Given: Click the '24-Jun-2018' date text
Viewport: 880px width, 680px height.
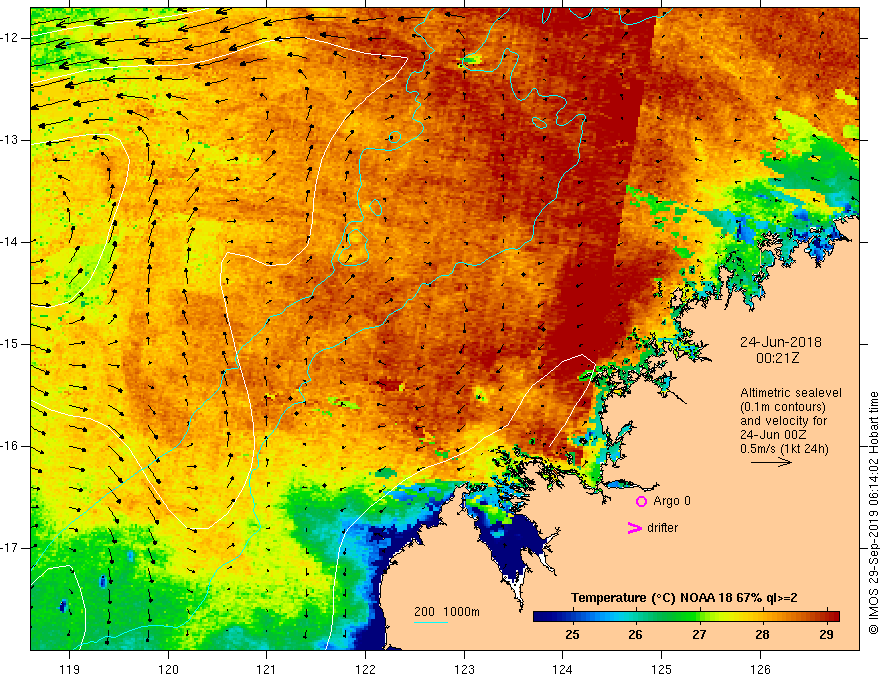Looking at the screenshot, I should tap(780, 342).
